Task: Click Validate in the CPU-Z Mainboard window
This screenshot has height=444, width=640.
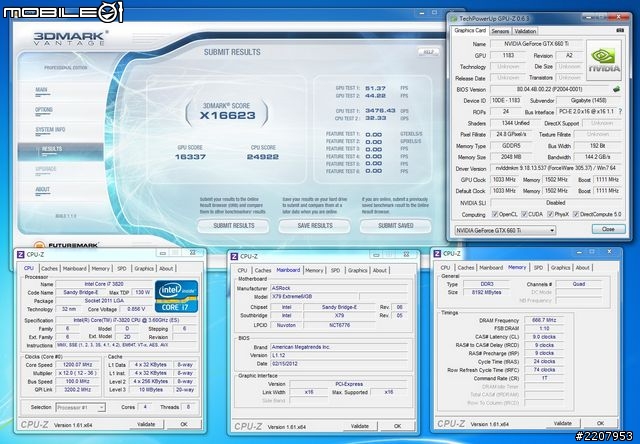Action: point(360,426)
